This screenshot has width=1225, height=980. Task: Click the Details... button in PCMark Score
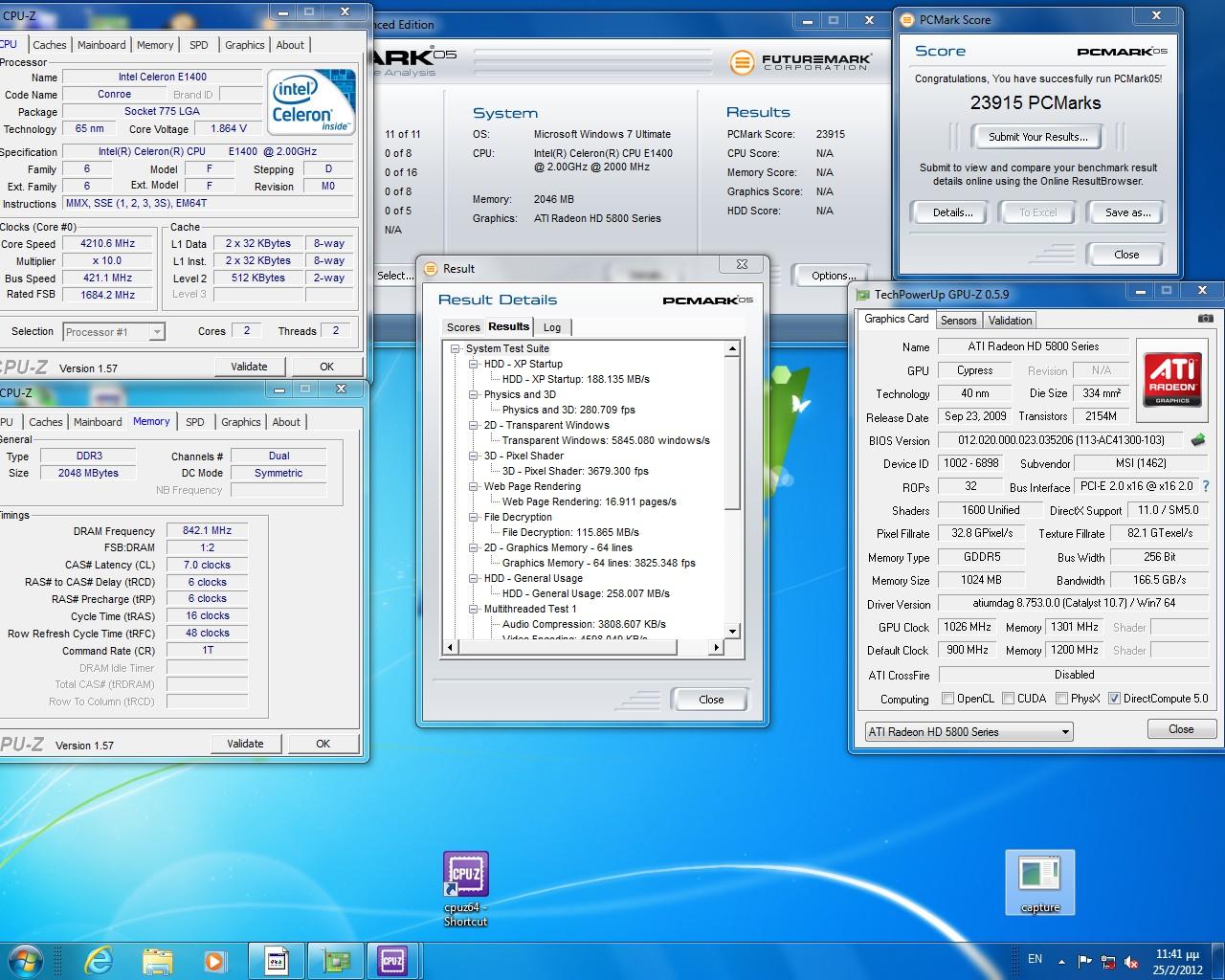tap(952, 212)
